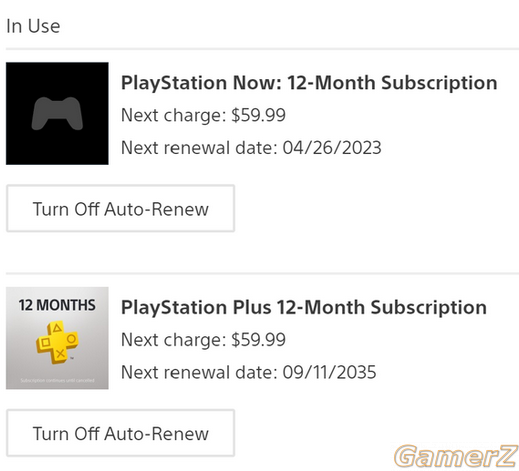Click the GamerZ watermark logo
Screen dimensions: 519x471
click(x=455, y=456)
